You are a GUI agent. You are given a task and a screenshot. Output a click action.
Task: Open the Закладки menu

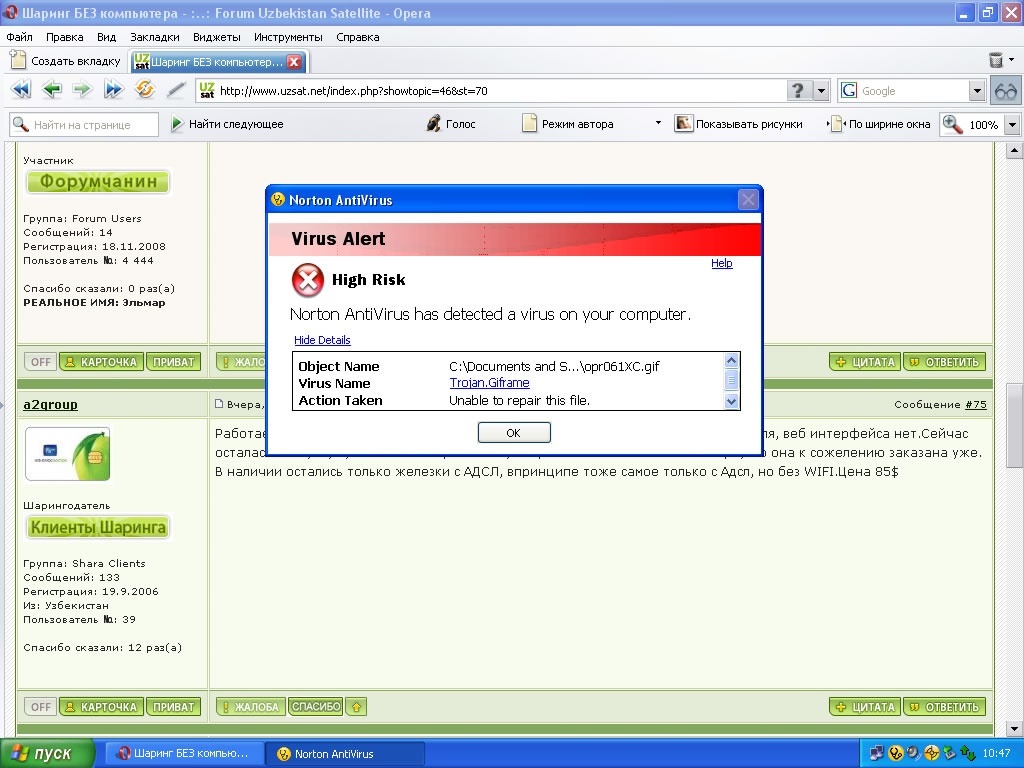click(154, 37)
